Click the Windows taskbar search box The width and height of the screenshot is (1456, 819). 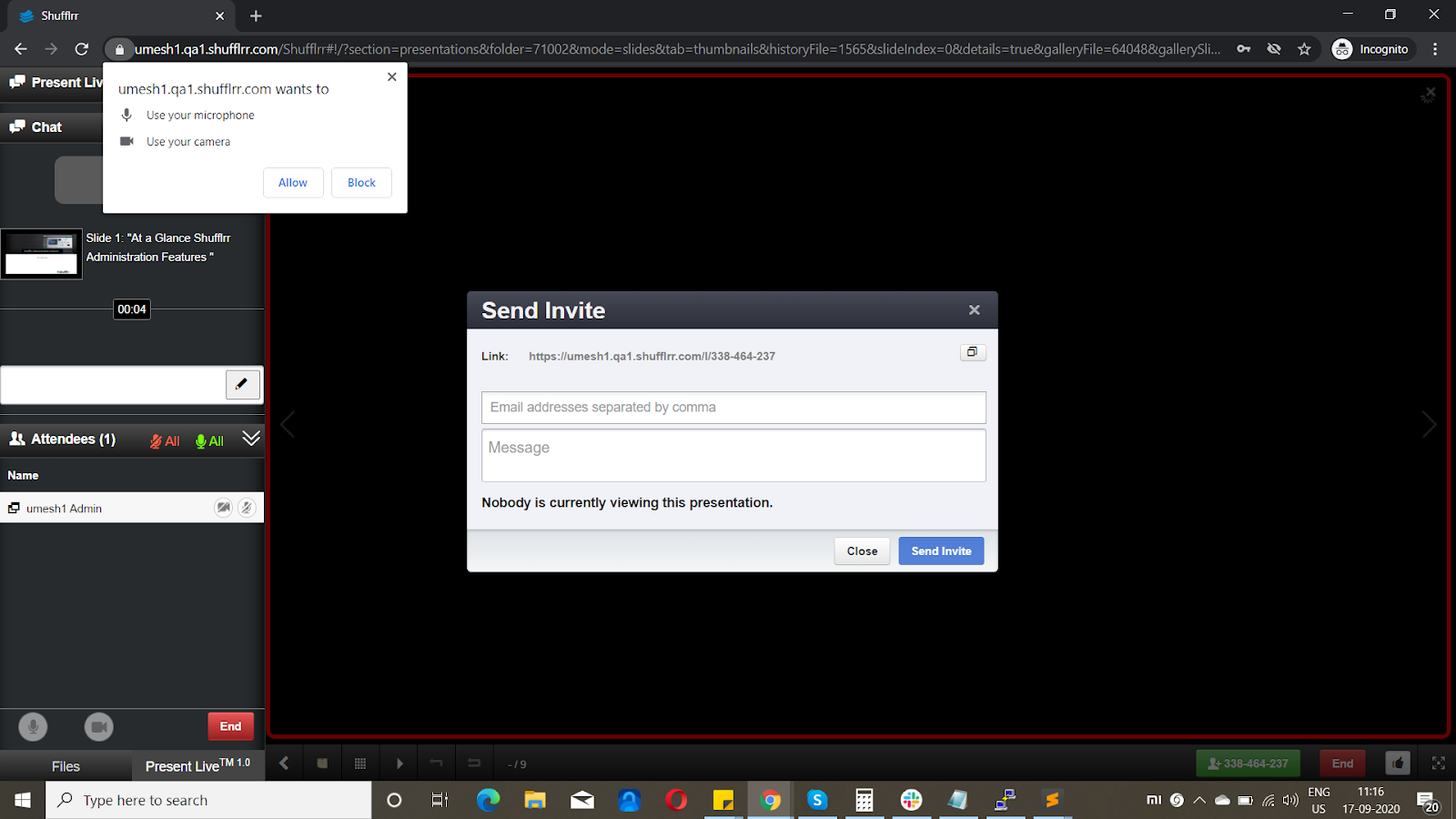(x=209, y=800)
